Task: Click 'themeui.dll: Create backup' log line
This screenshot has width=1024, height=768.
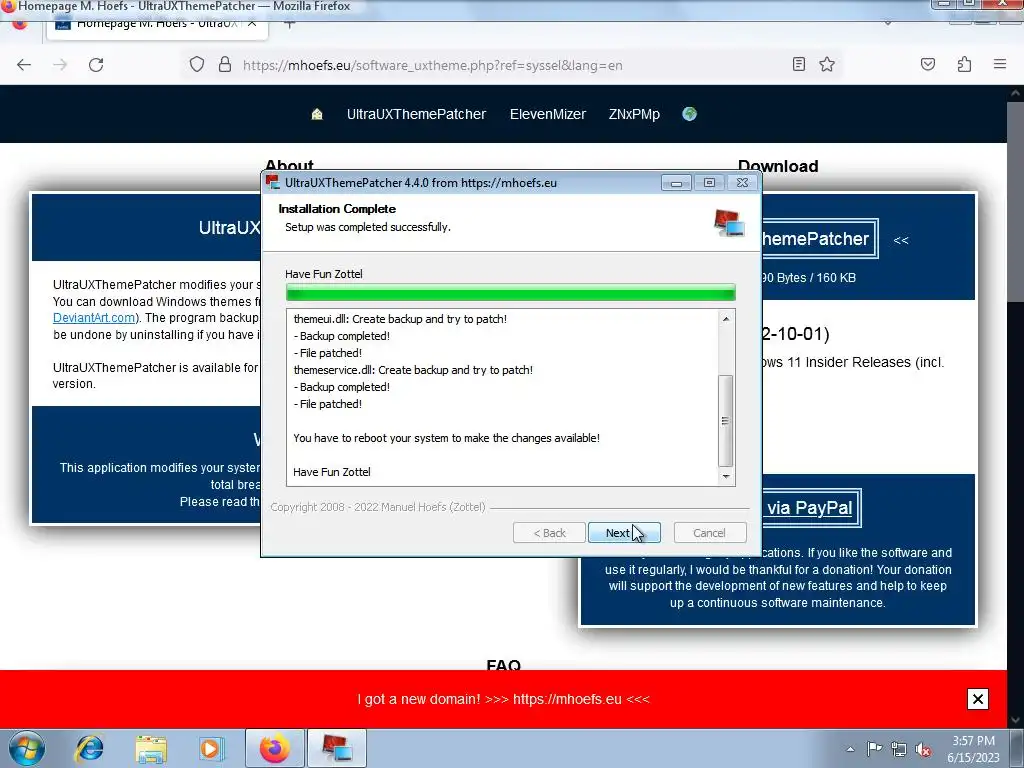Action: 400,319
